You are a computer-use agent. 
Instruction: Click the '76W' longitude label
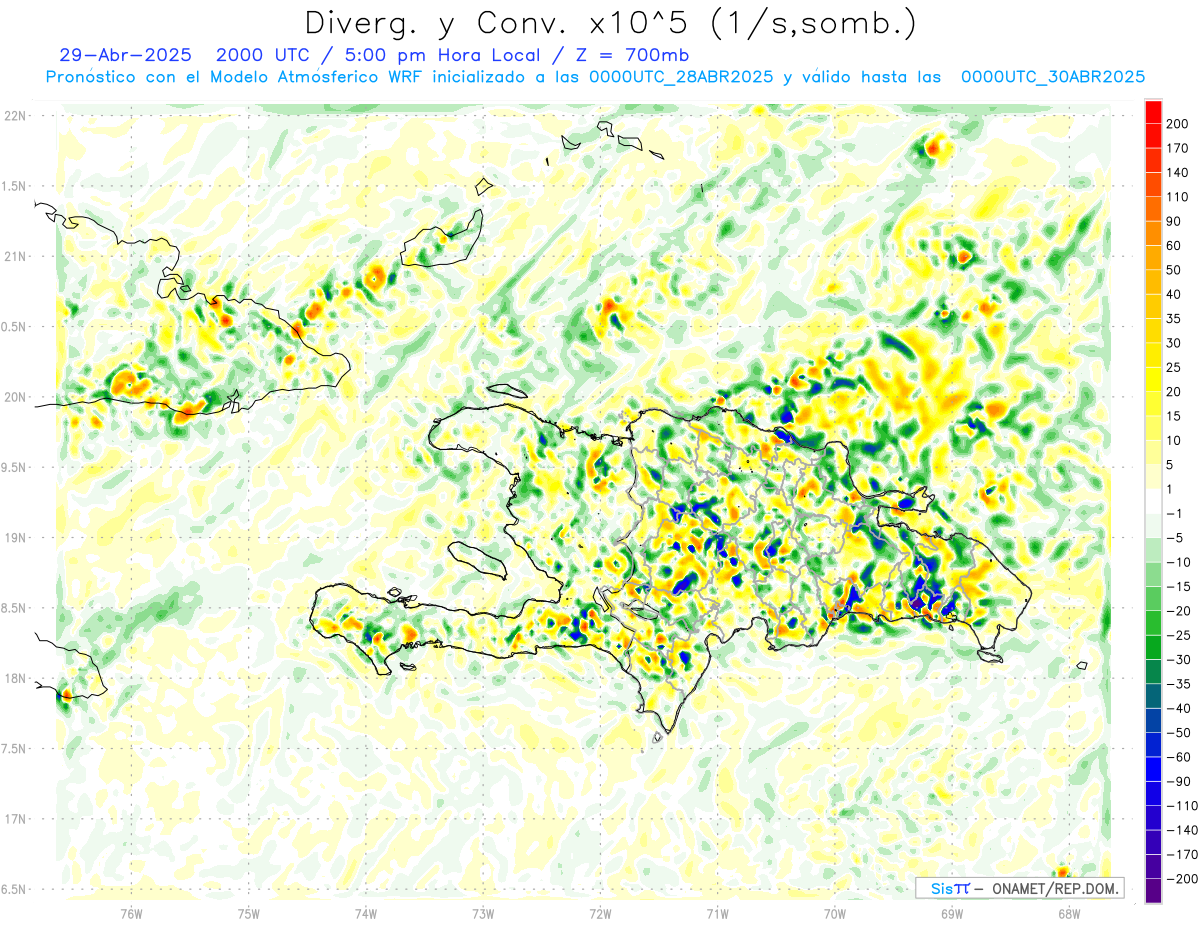point(131,913)
